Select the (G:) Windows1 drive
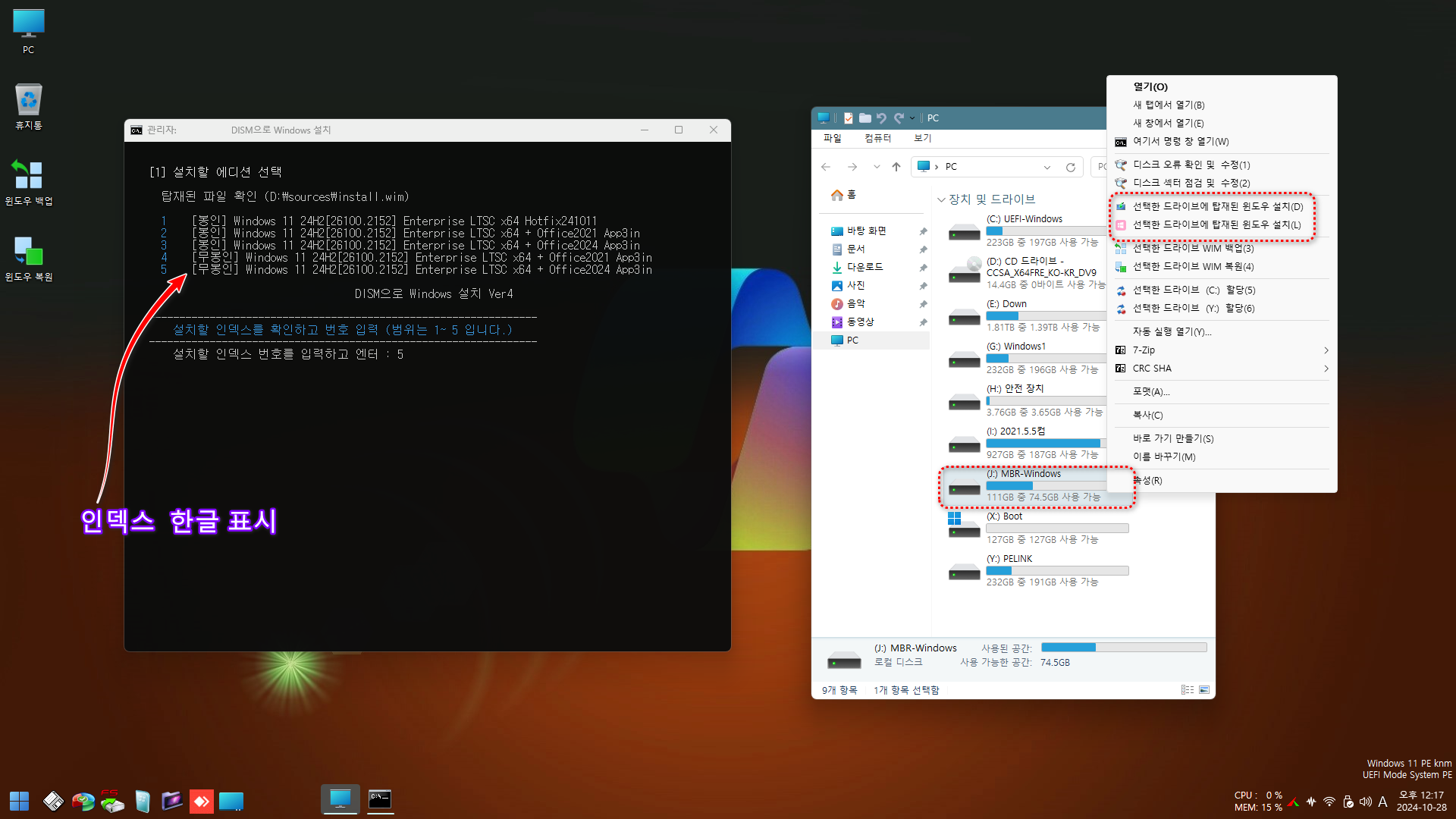 click(x=1025, y=358)
